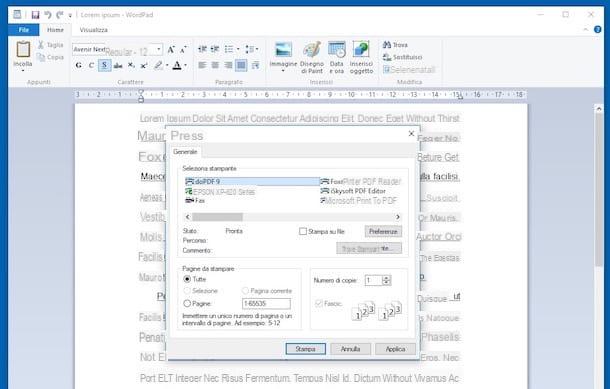
Task: Open line spacing dropdown
Action: coord(252,49)
